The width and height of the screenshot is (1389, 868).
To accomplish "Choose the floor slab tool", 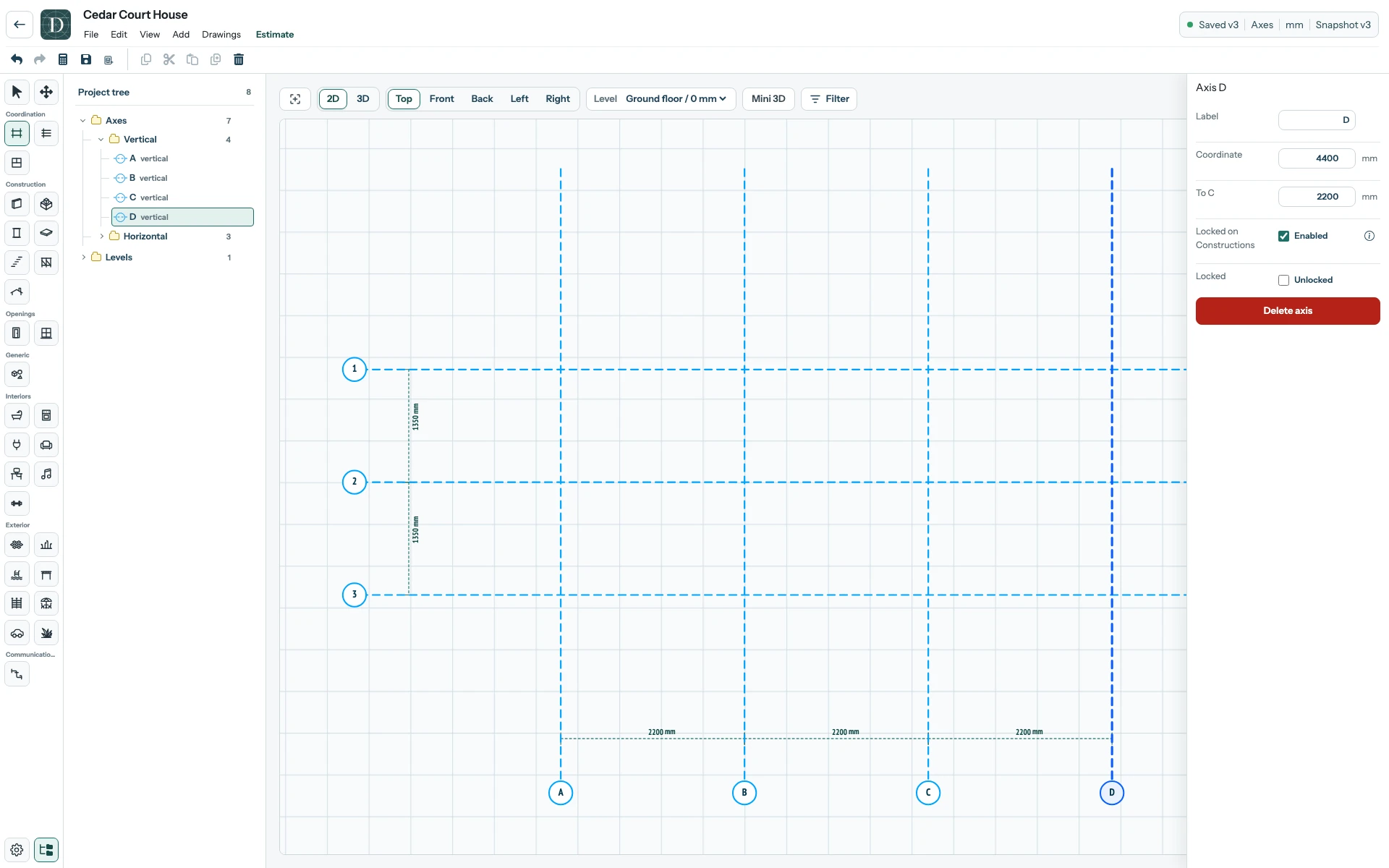I will [x=46, y=233].
